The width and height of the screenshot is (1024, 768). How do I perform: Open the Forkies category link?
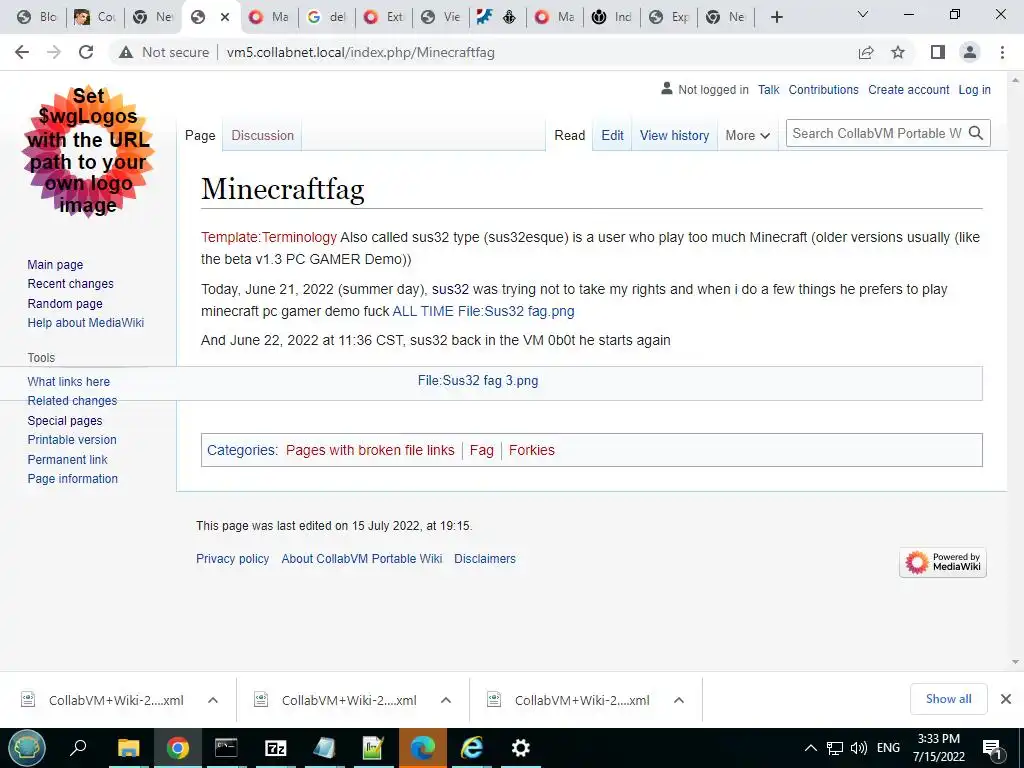click(532, 450)
